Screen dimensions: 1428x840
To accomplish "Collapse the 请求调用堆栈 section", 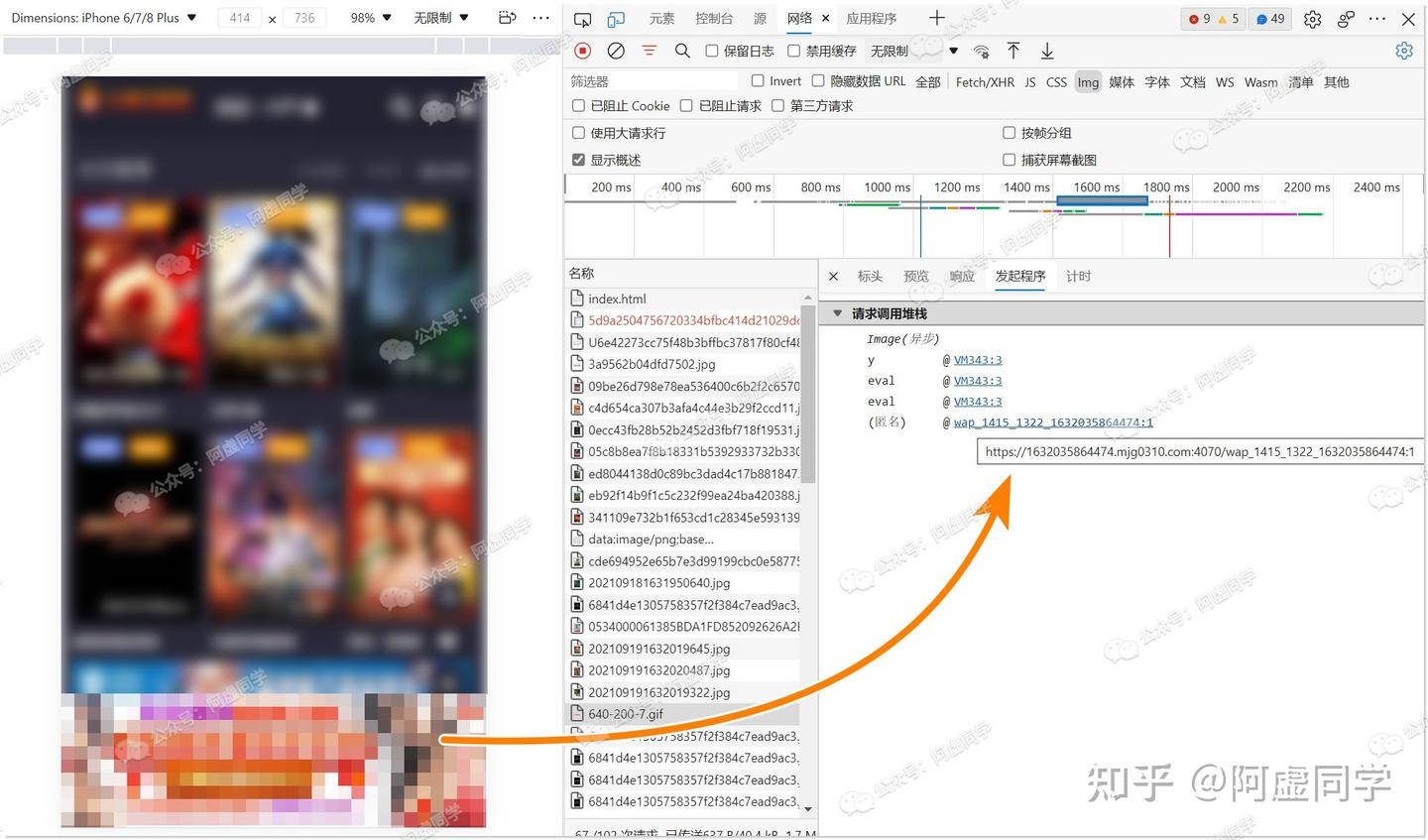I will (838, 313).
